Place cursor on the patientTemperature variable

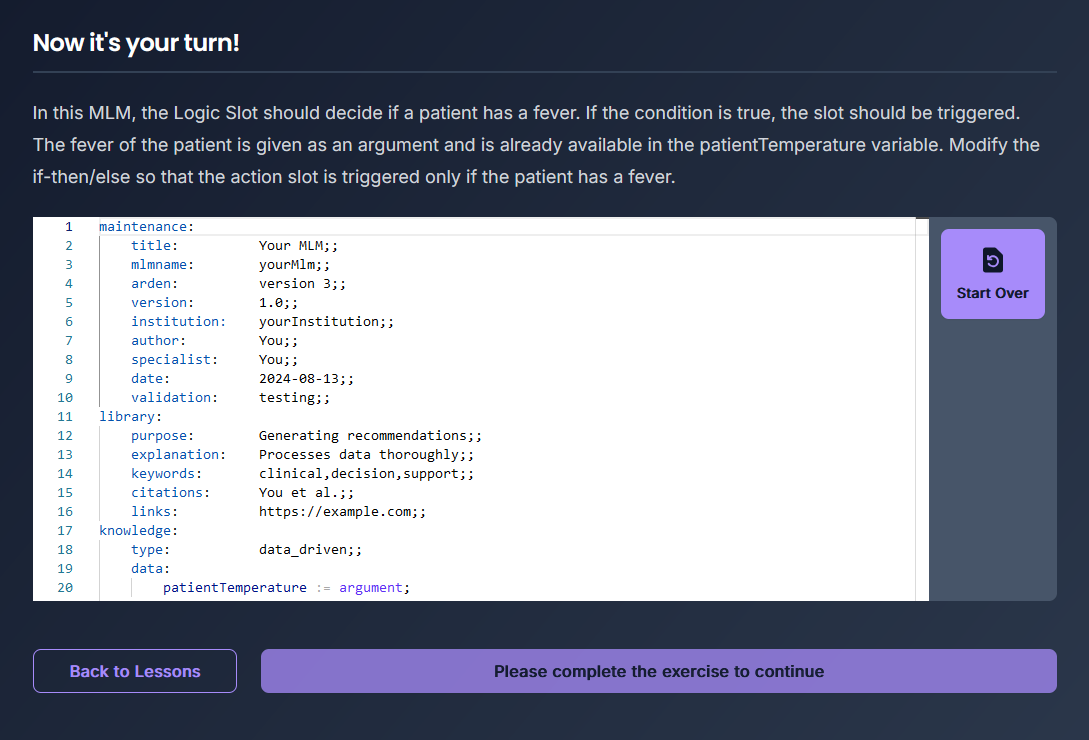tap(235, 587)
